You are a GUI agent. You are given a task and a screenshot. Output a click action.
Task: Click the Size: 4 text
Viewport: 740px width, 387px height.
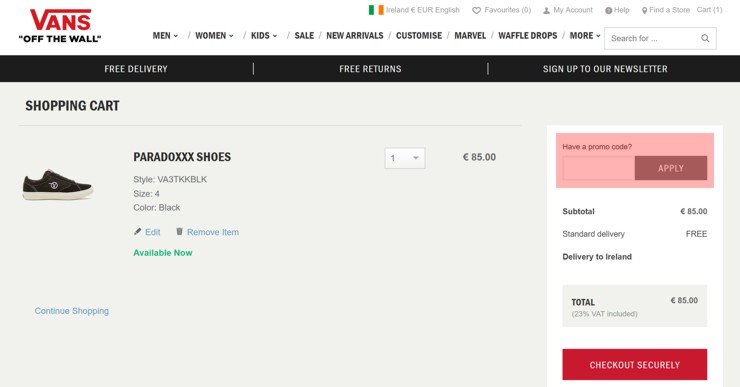tap(146, 194)
